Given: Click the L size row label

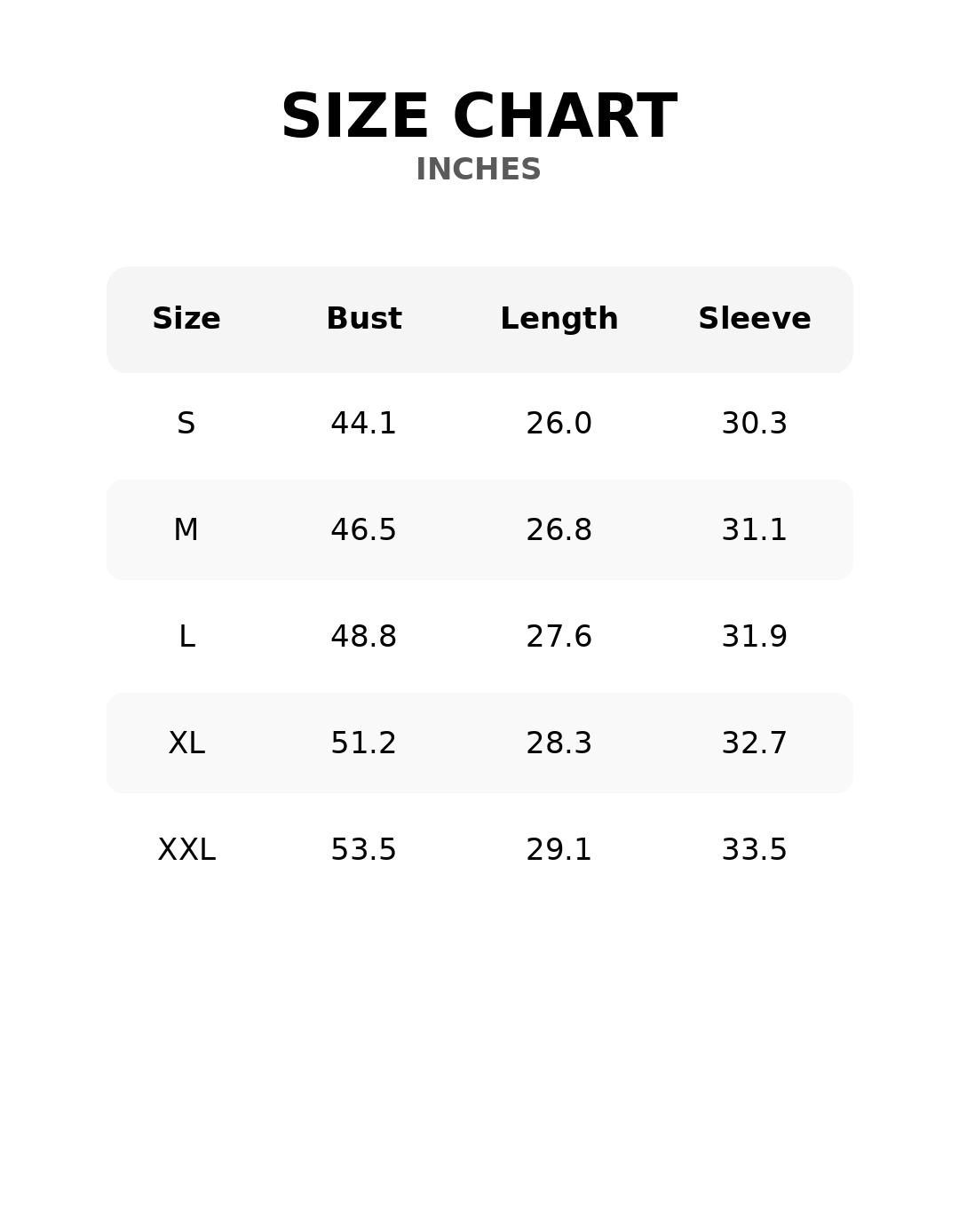Looking at the screenshot, I should 186,637.
